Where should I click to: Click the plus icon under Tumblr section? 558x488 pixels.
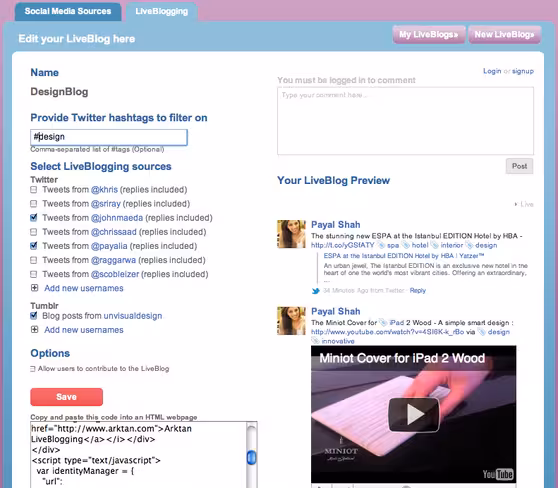pyautogui.click(x=35, y=330)
